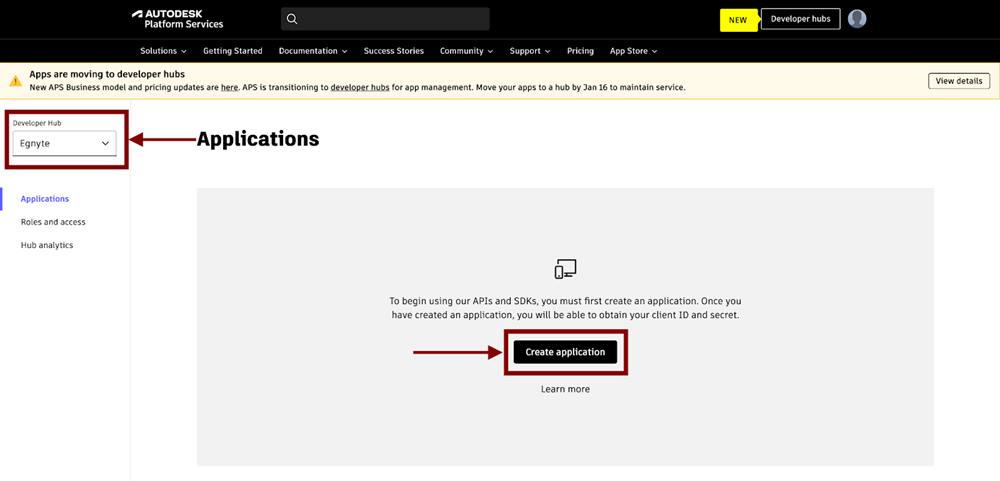1000x481 pixels.
Task: Click the Developer Hub label
Action: point(37,122)
